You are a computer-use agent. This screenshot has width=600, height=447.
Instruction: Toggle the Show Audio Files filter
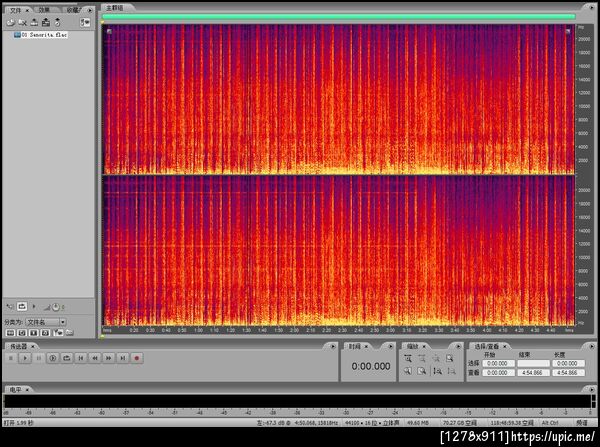click(x=10, y=333)
